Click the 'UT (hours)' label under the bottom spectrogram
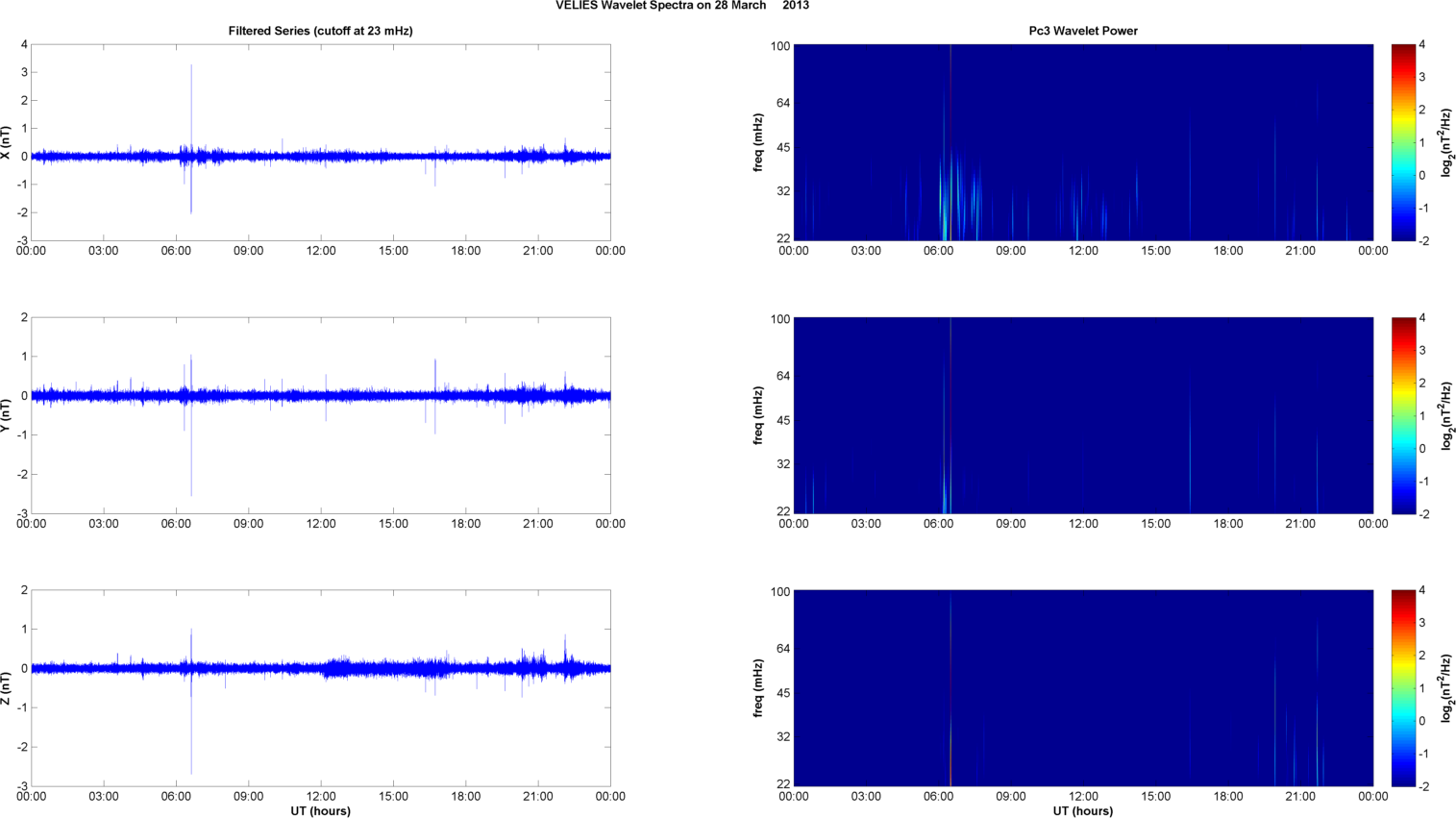The height and width of the screenshot is (818, 1456). [x=1083, y=810]
